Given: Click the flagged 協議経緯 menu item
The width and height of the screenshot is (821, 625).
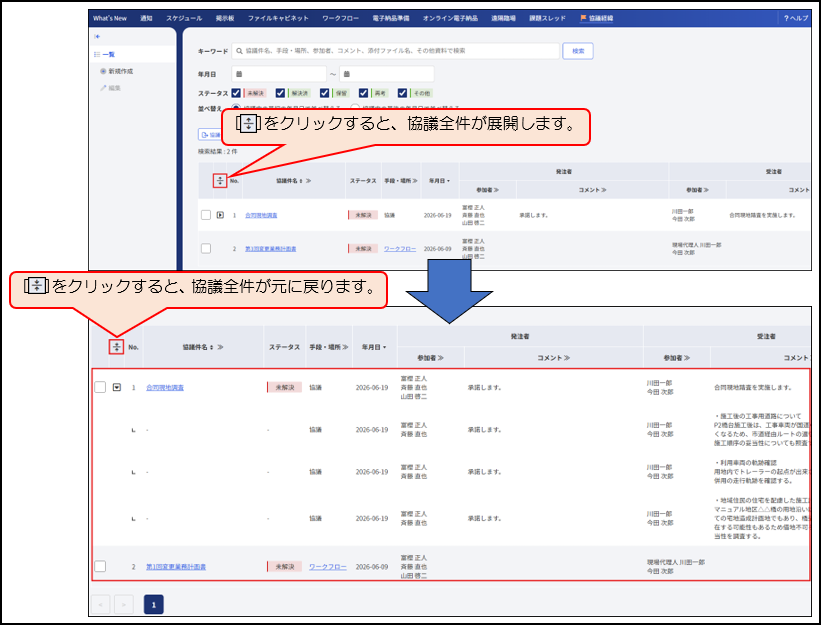Looking at the screenshot, I should (597, 18).
